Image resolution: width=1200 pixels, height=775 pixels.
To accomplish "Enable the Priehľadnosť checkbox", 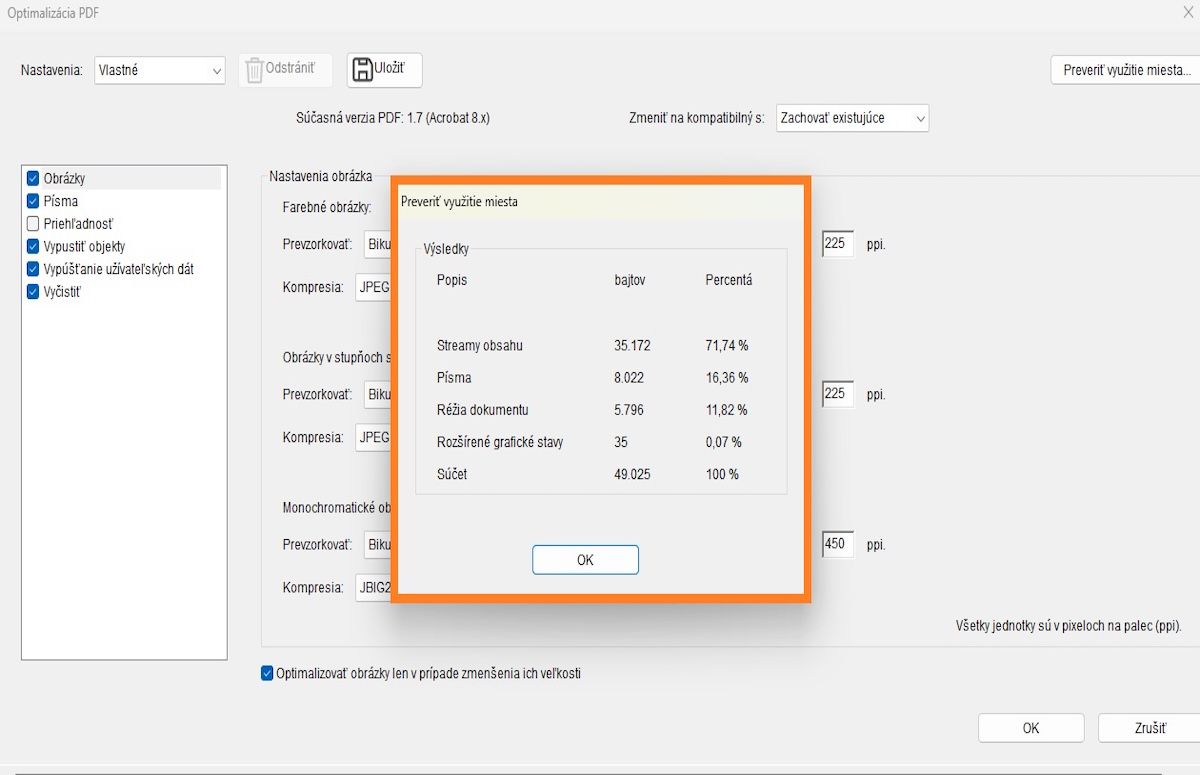I will (x=35, y=223).
